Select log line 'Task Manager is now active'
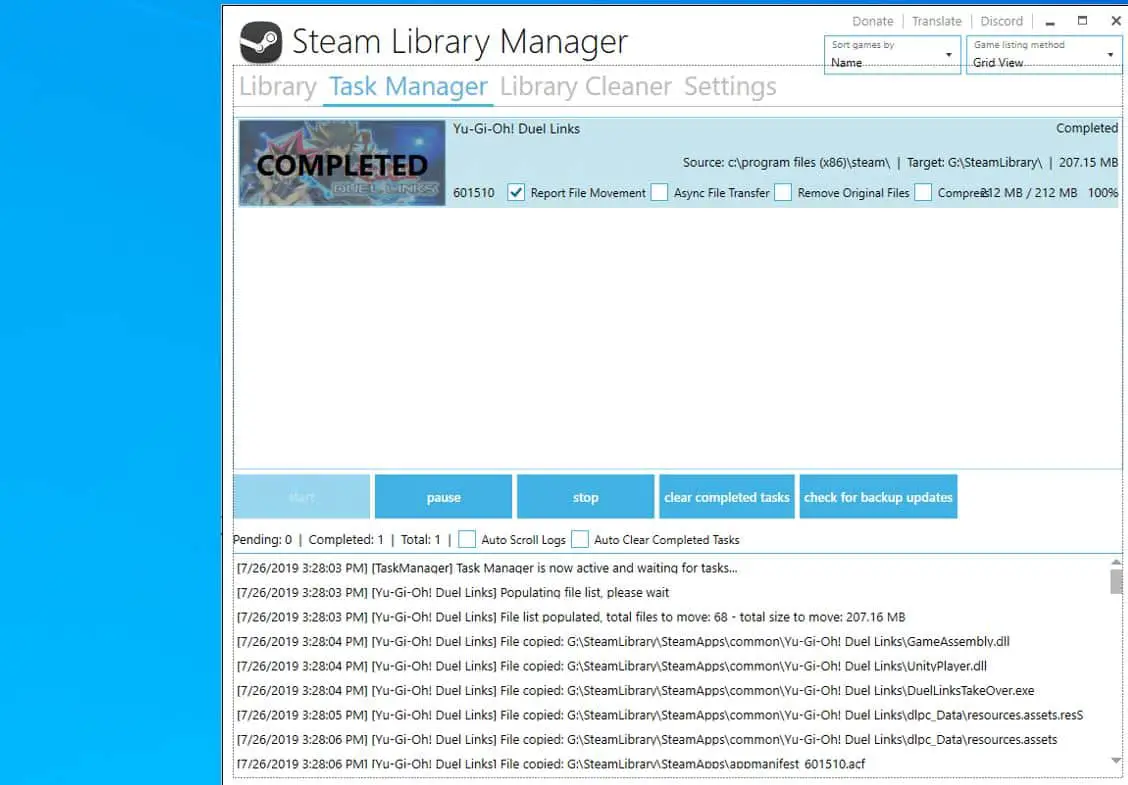Screen dimensions: 1128x785 tap(487, 568)
